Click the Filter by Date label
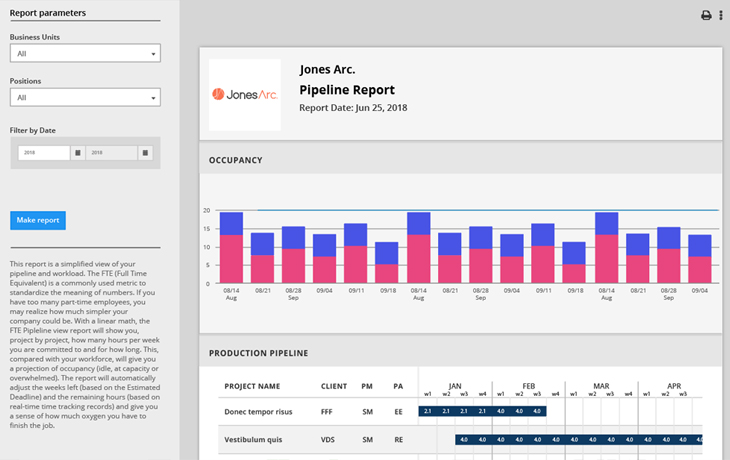Viewport: 730px width, 460px height. click(33, 130)
